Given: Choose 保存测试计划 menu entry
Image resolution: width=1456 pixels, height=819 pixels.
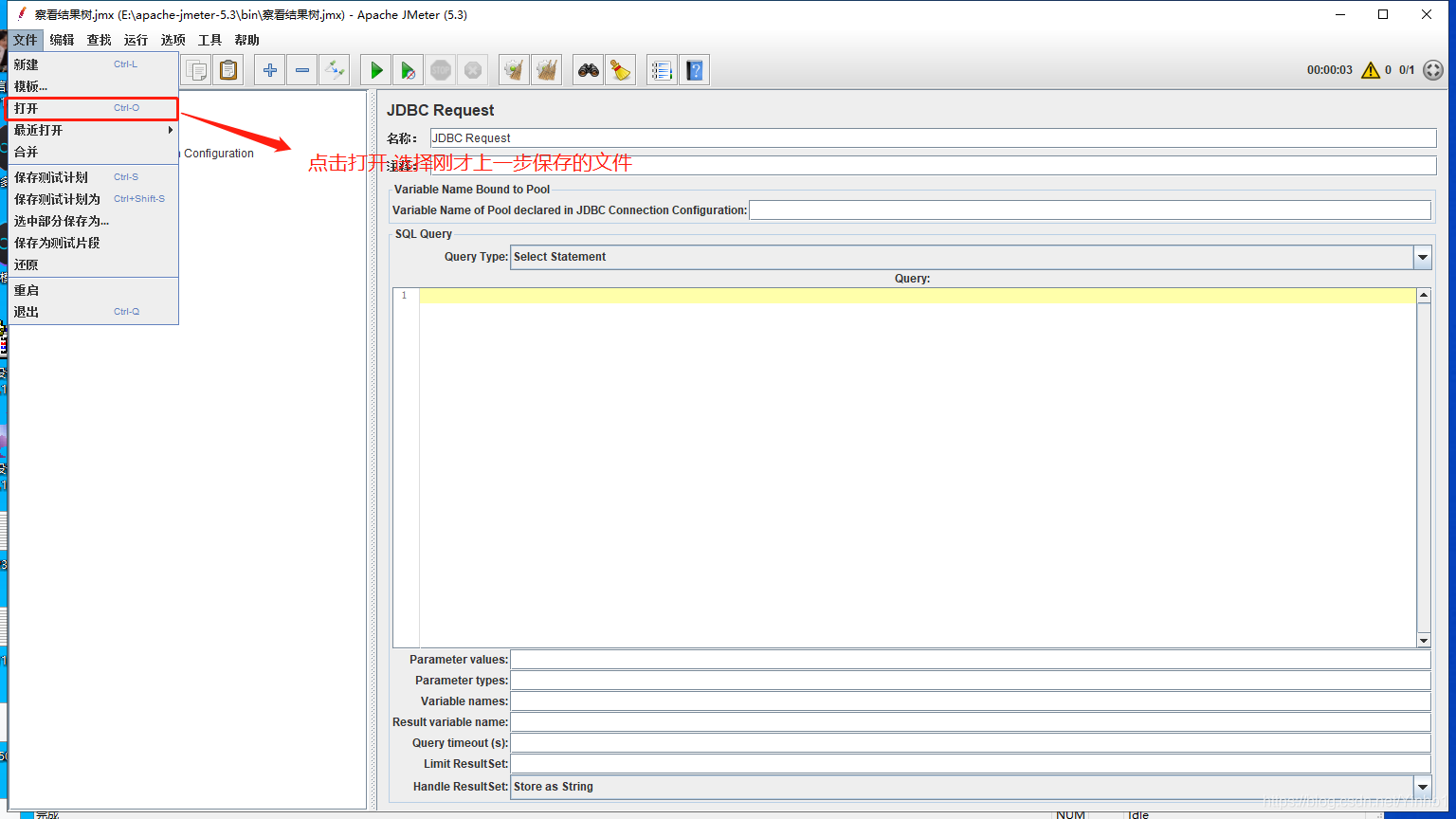Looking at the screenshot, I should point(93,177).
